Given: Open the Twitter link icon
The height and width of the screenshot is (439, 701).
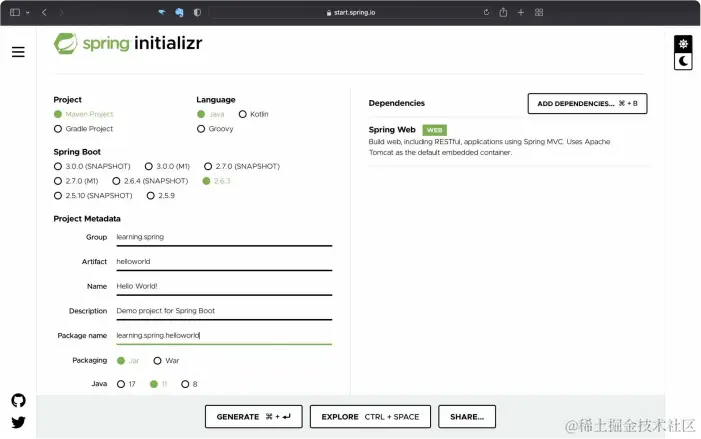Looking at the screenshot, I should click(x=18, y=422).
